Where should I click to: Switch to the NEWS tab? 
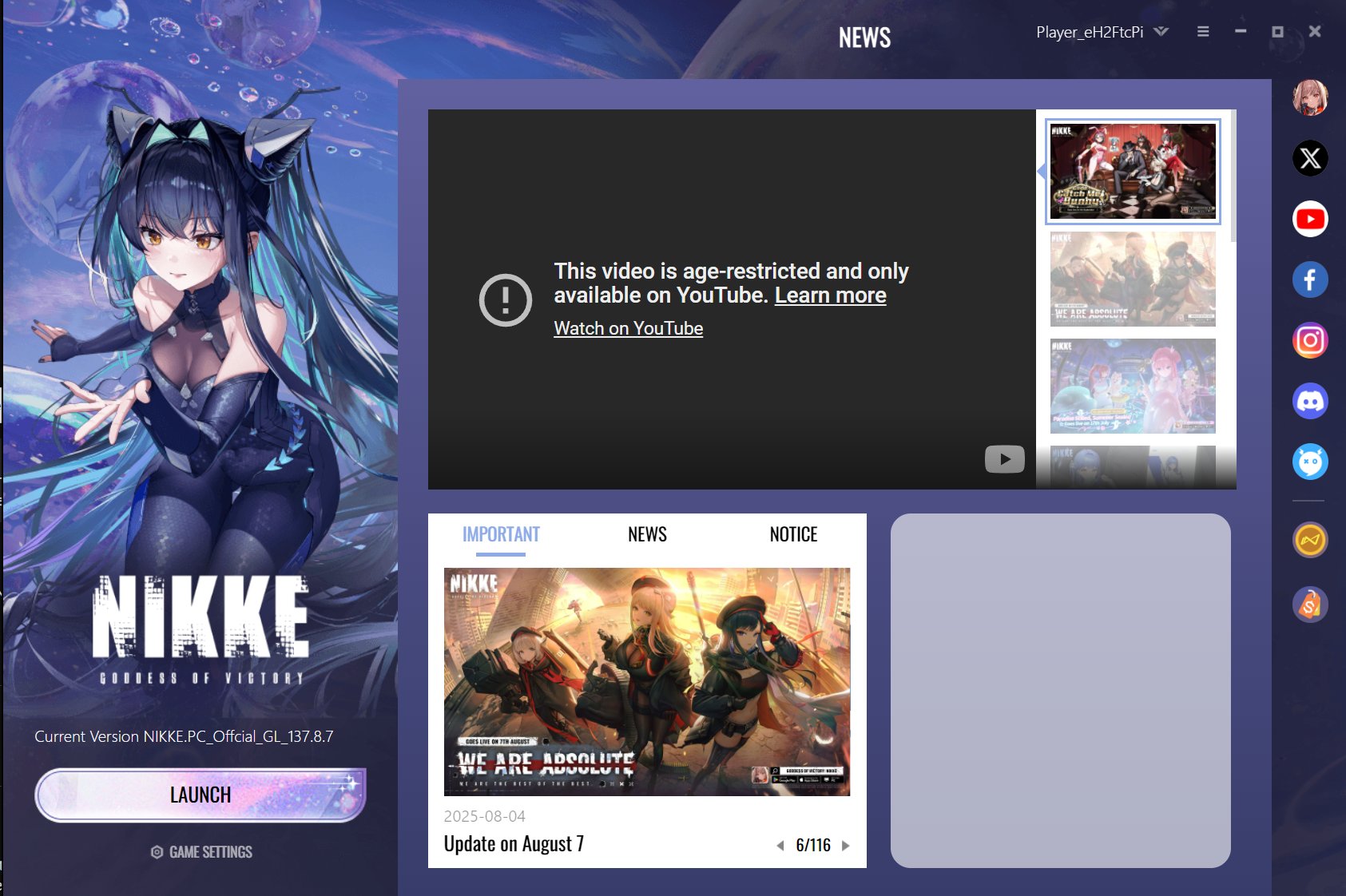pos(647,534)
